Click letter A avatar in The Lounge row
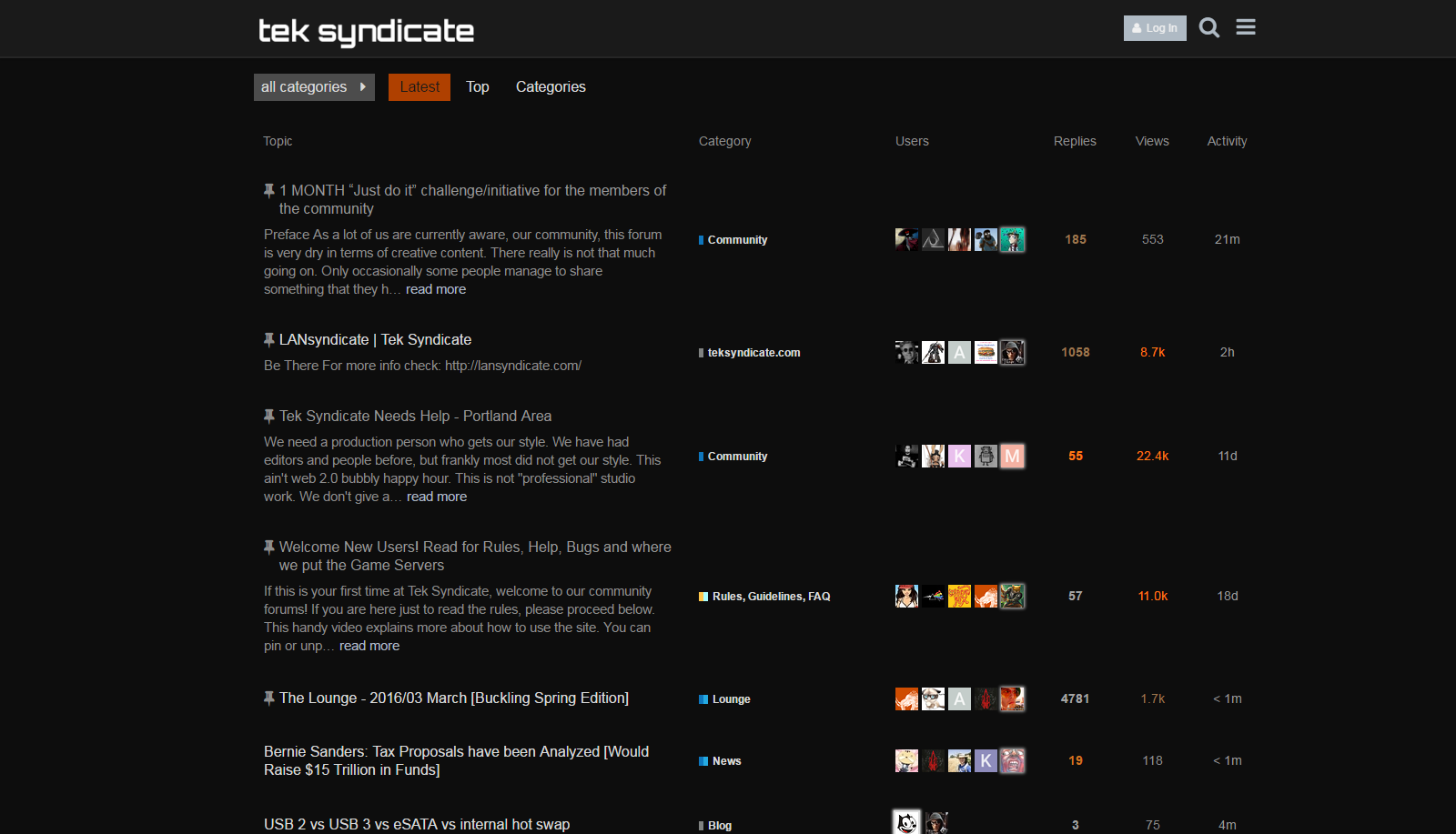The image size is (1456, 834). [959, 698]
